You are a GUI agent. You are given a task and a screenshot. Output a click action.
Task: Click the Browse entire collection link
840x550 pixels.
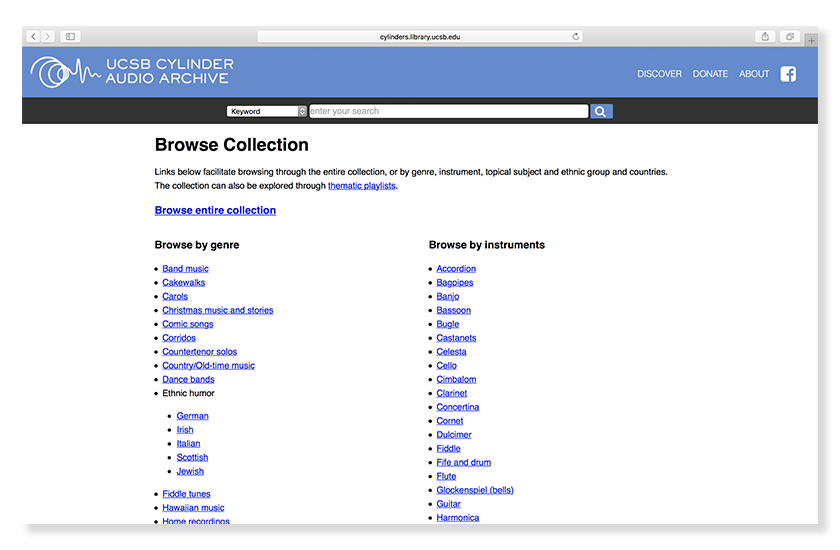[215, 211]
